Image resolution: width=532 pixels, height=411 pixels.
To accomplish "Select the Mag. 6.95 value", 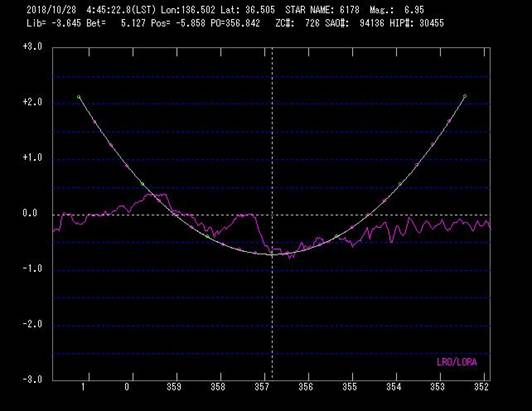I will [397, 10].
